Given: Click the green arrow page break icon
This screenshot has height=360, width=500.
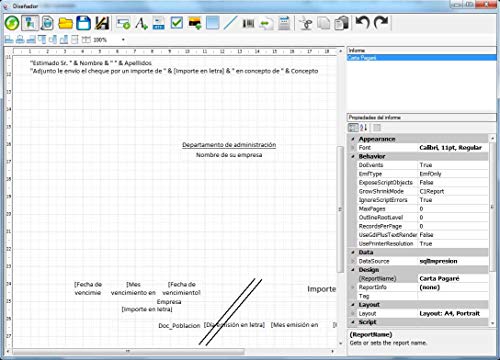Looking at the screenshot, I should tap(266, 23).
